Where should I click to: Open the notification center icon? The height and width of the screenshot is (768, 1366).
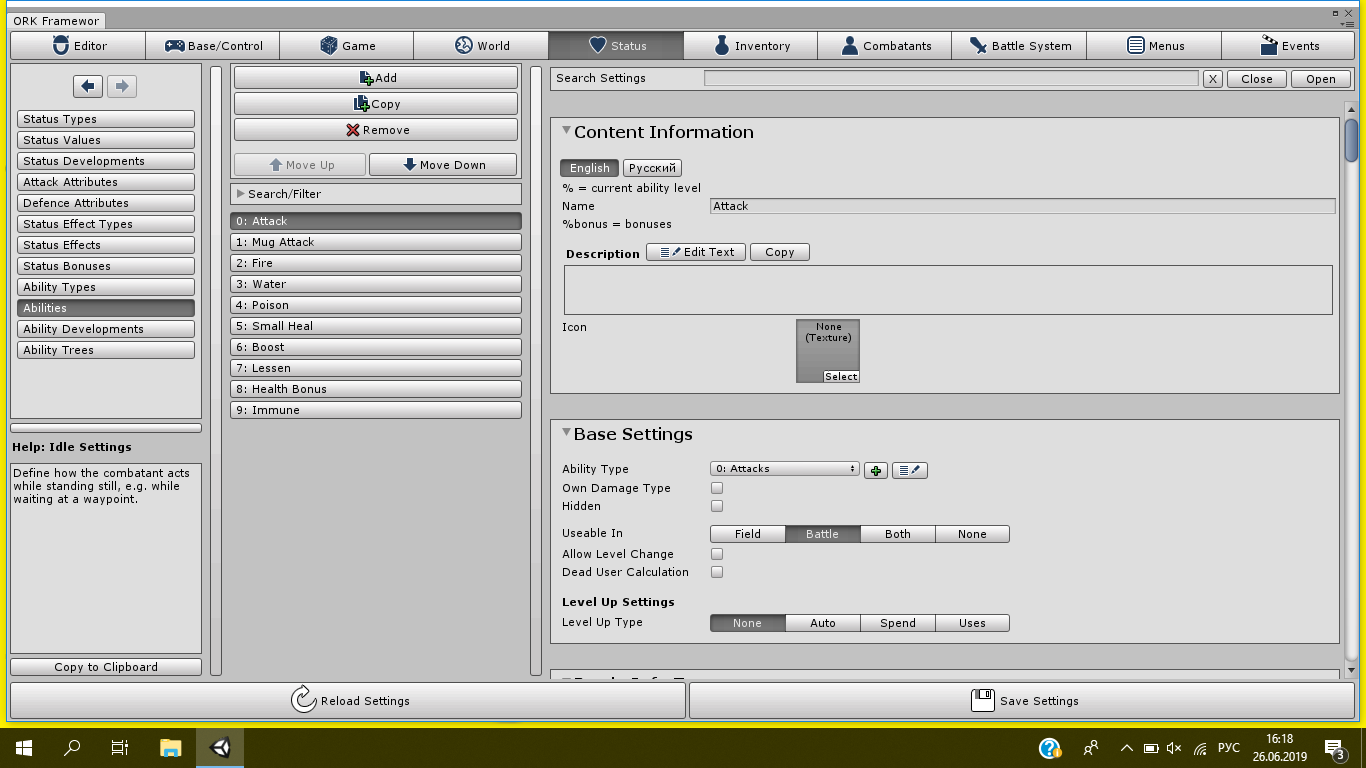click(1334, 748)
